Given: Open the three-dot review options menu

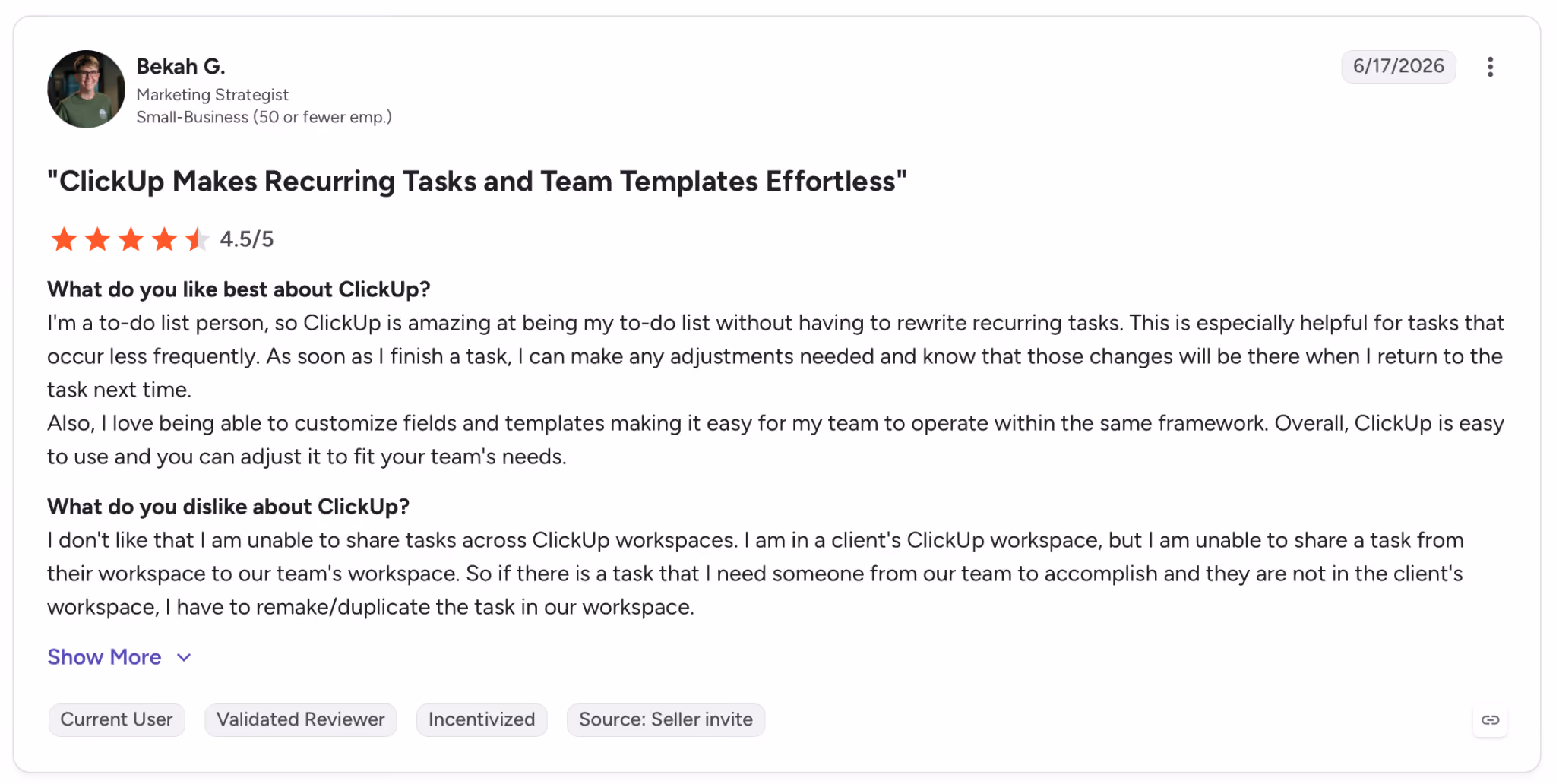Looking at the screenshot, I should tap(1490, 67).
